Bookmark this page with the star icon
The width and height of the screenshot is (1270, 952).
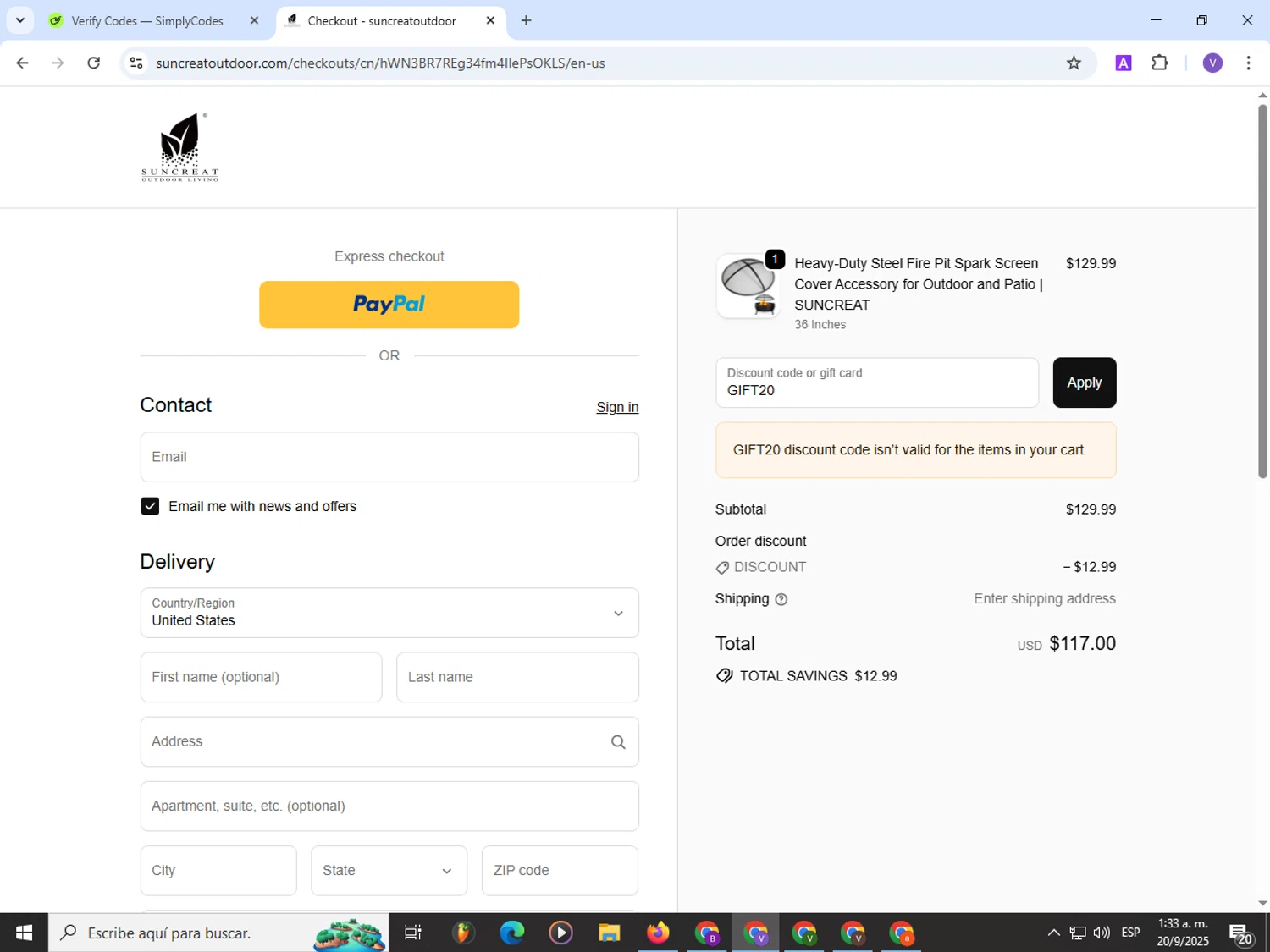pos(1074,63)
